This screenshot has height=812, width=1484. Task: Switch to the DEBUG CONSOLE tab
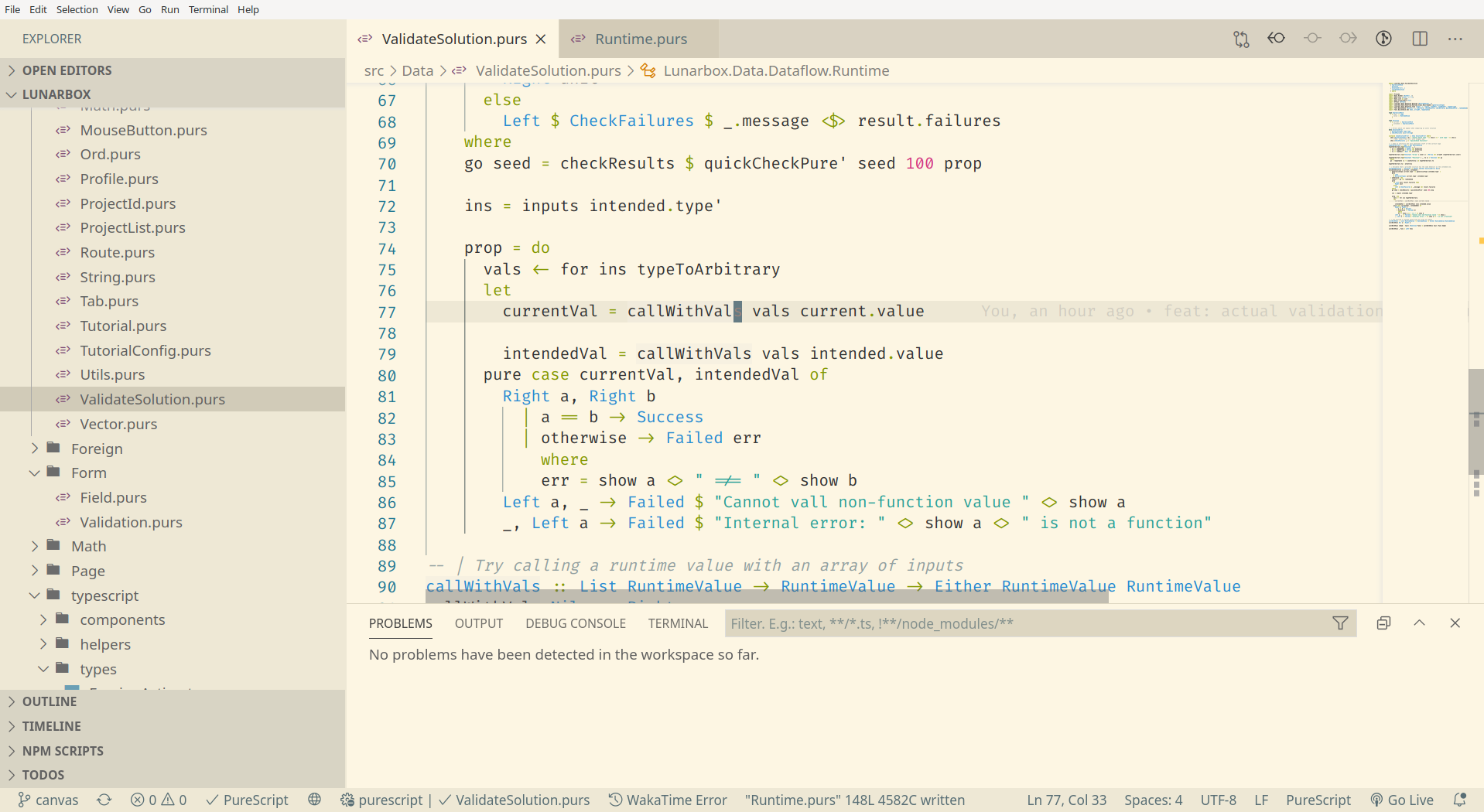tap(576, 623)
